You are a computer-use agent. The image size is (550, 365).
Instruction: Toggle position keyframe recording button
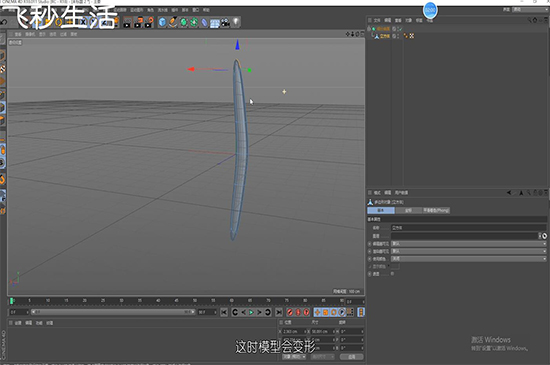click(317, 312)
